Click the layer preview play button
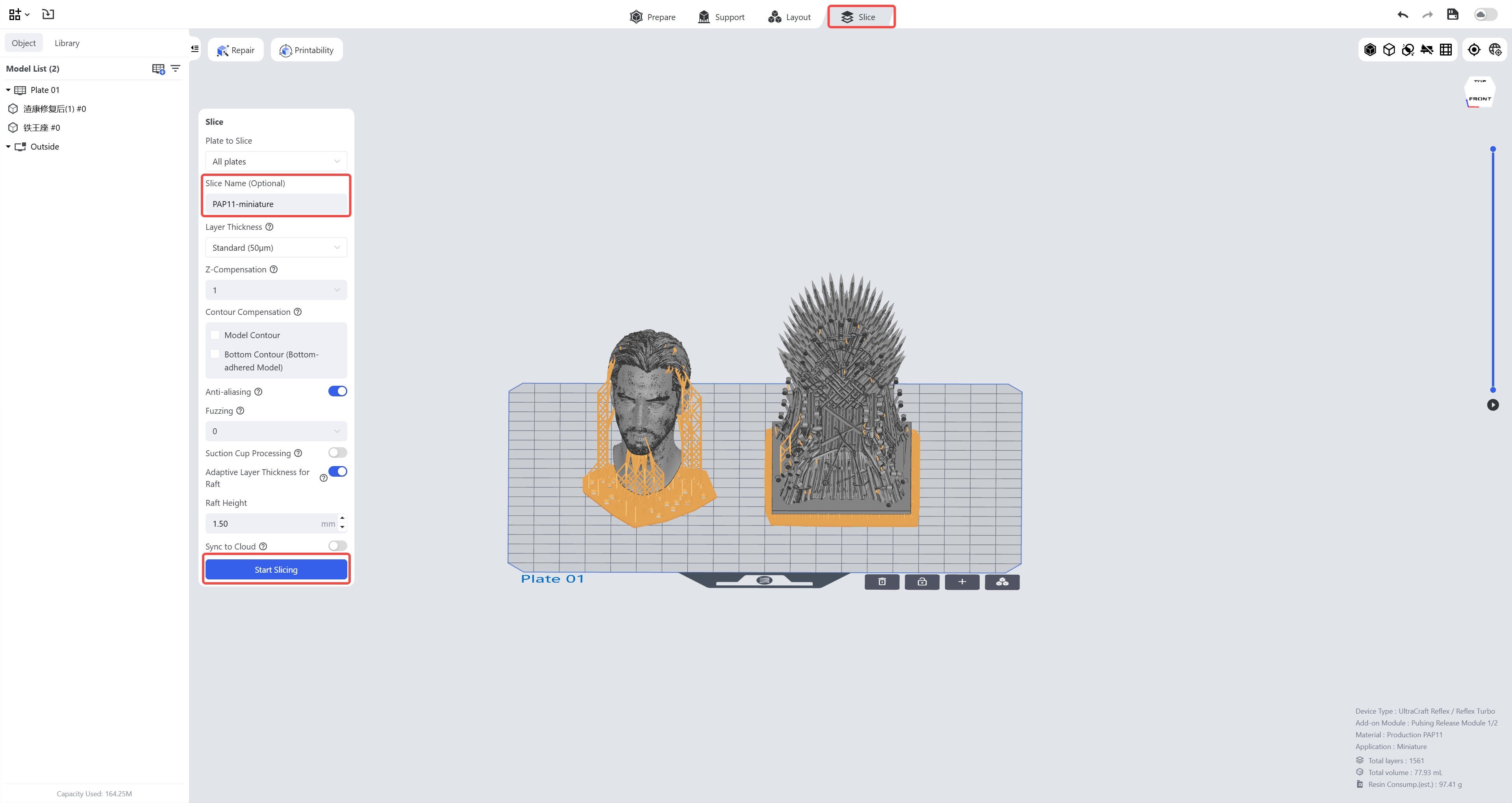 1493,404
